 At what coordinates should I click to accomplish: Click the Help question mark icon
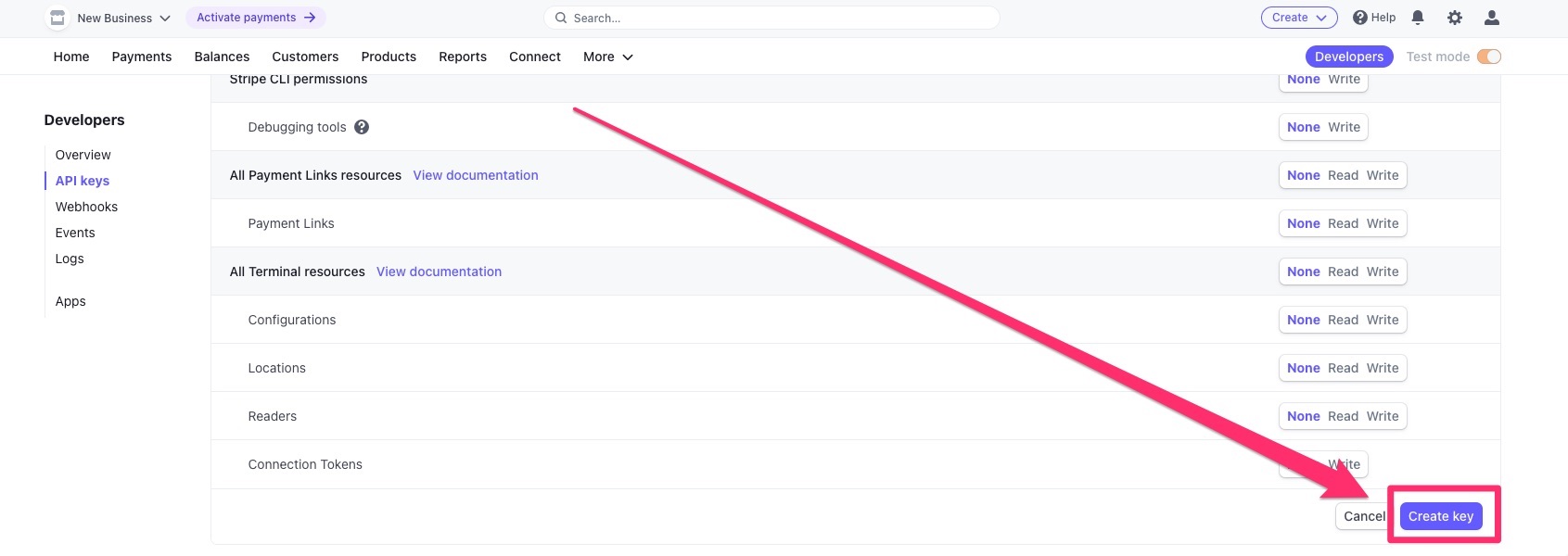coord(1360,18)
